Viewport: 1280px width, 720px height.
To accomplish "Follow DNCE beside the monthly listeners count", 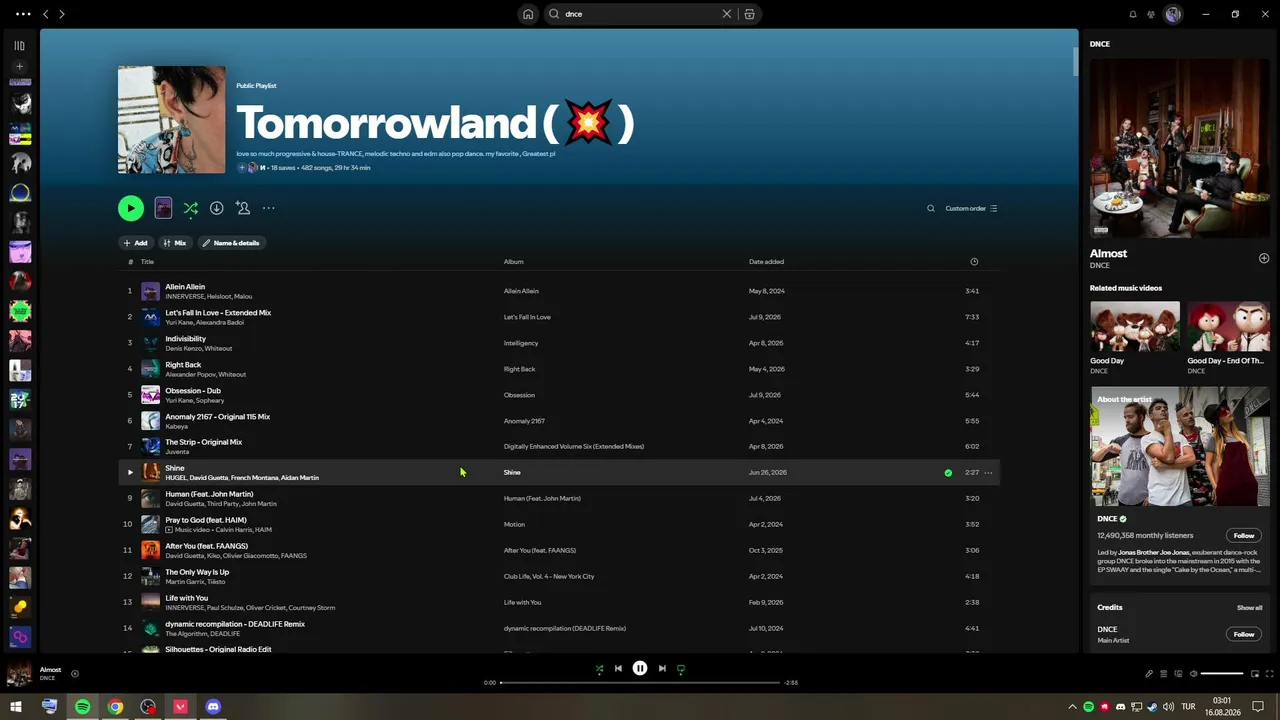I will tap(1243, 535).
